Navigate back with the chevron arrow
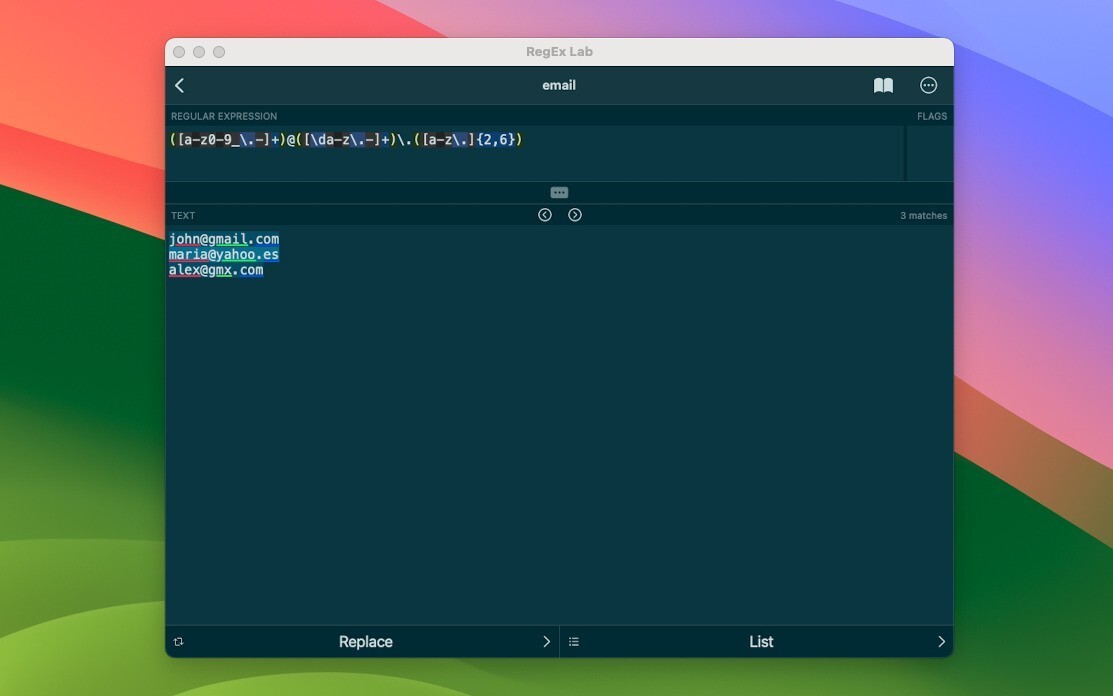 (179, 85)
